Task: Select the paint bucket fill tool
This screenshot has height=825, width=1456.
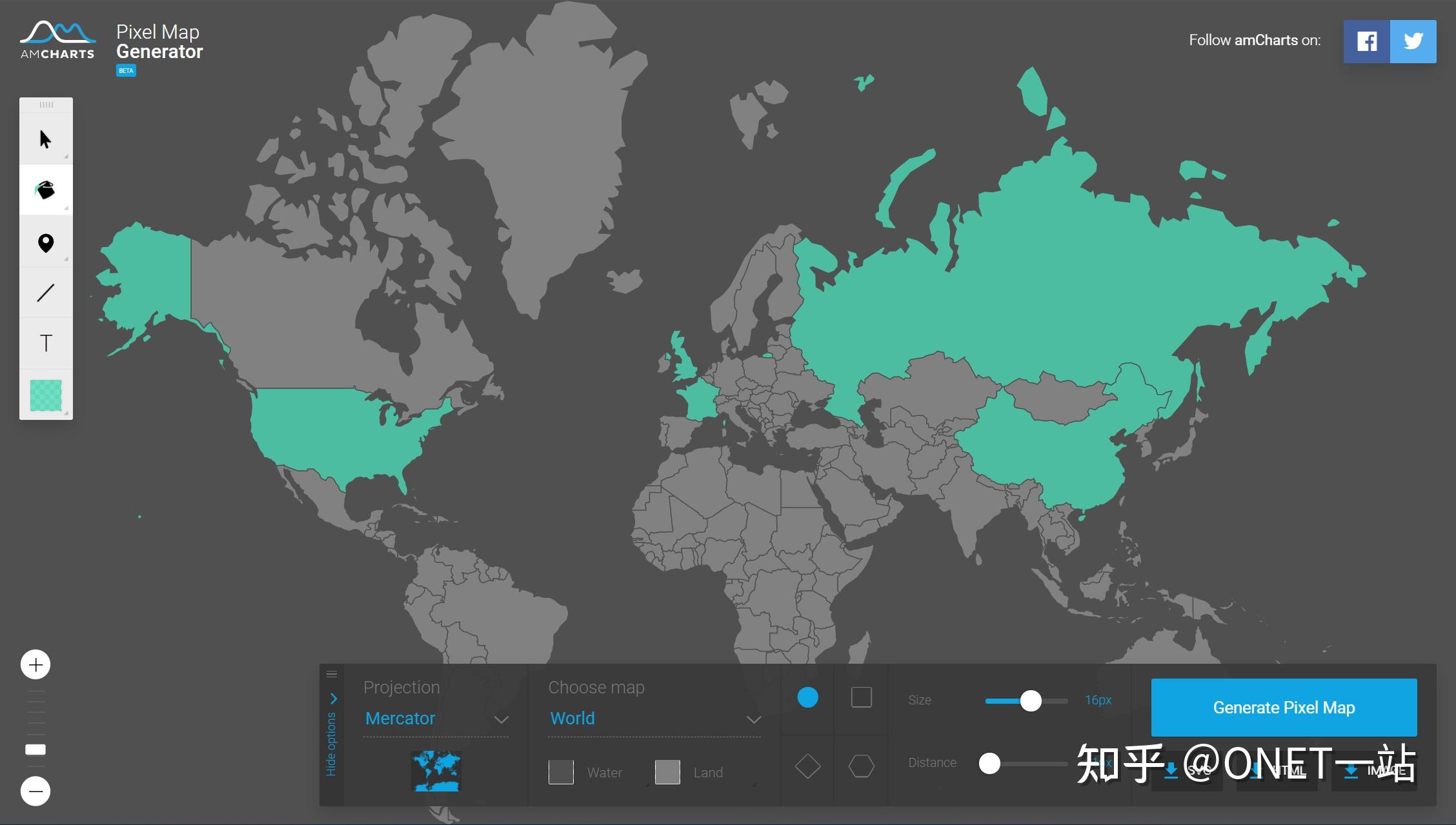Action: pyautogui.click(x=46, y=189)
